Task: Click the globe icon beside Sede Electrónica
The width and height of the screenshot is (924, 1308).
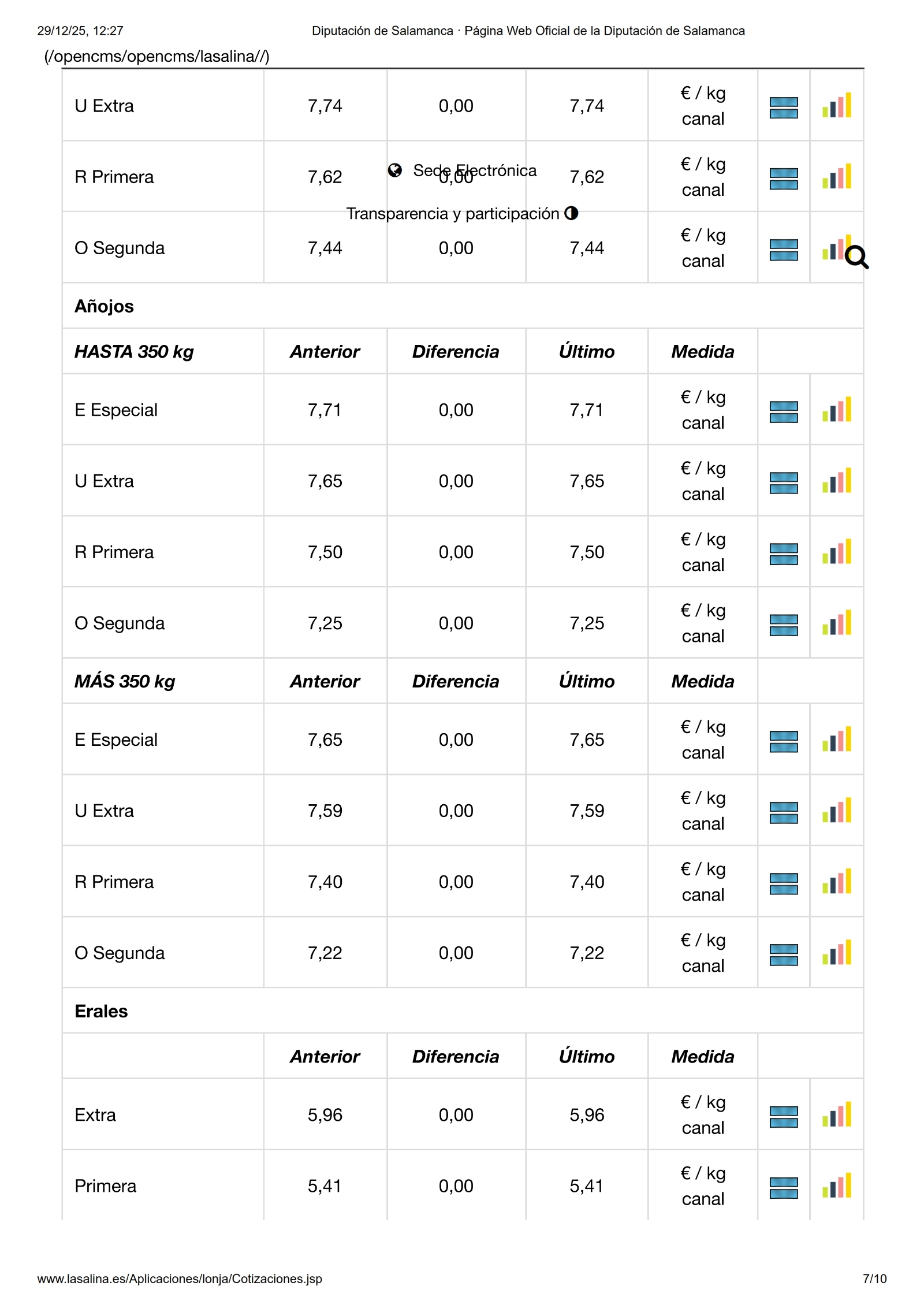Action: click(395, 170)
